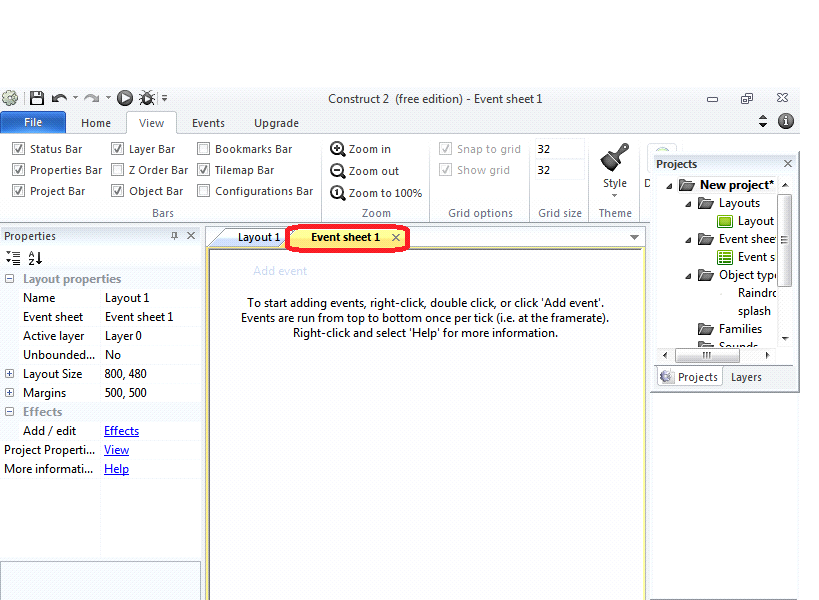819x600 pixels.
Task: Switch to the Layout 1 tab
Action: [259, 238]
